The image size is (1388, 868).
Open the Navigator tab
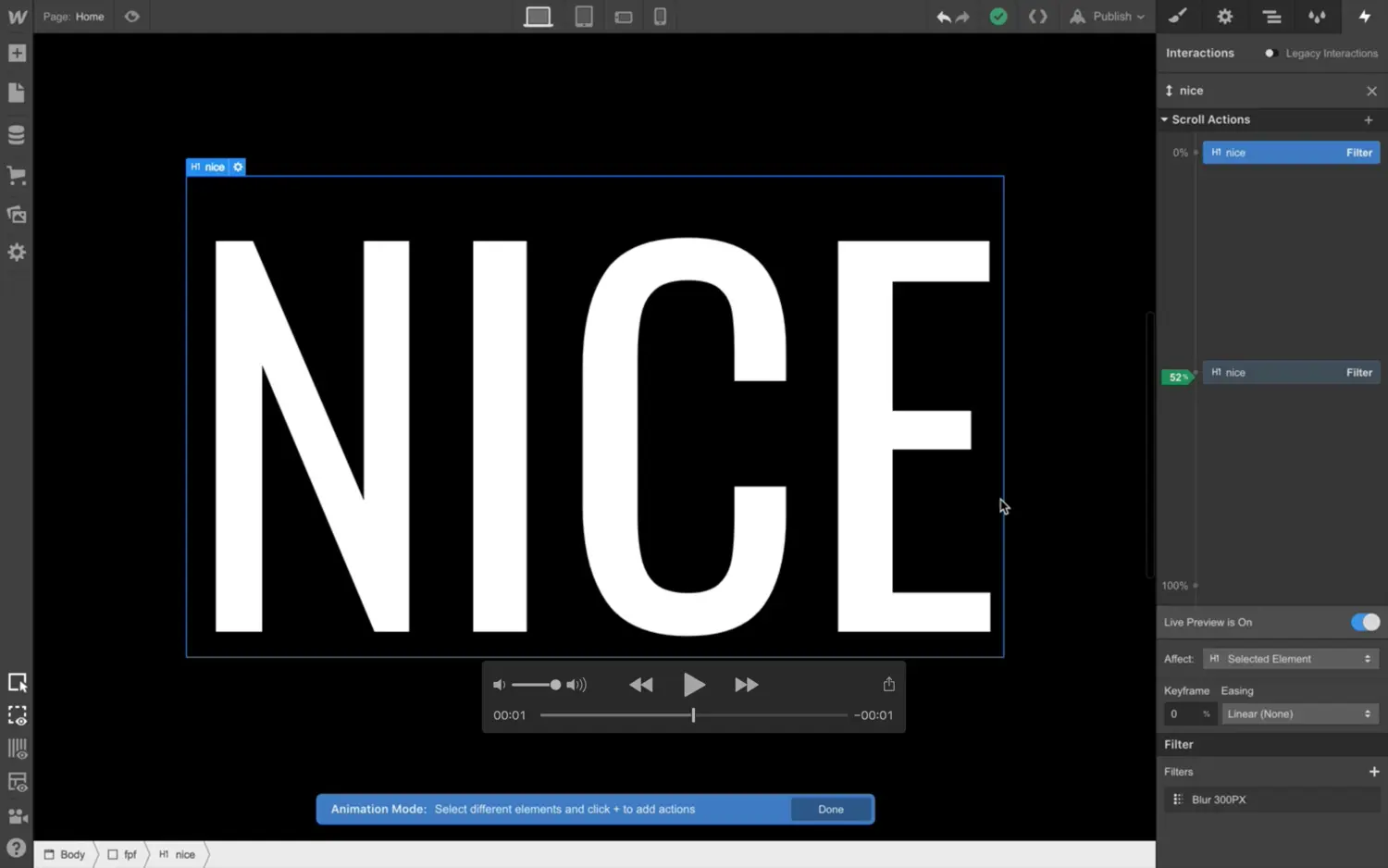[x=1271, y=17]
